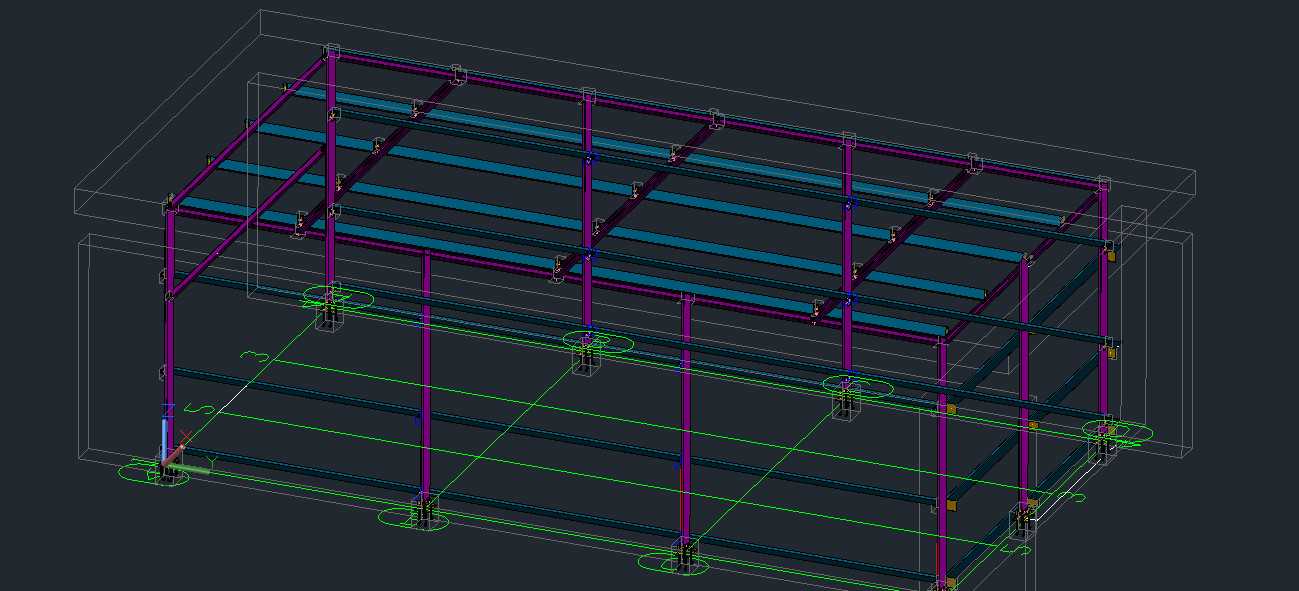The height and width of the screenshot is (591, 1299).
Task: Click the blue Z axis of the UCS icon
Action: [164, 439]
